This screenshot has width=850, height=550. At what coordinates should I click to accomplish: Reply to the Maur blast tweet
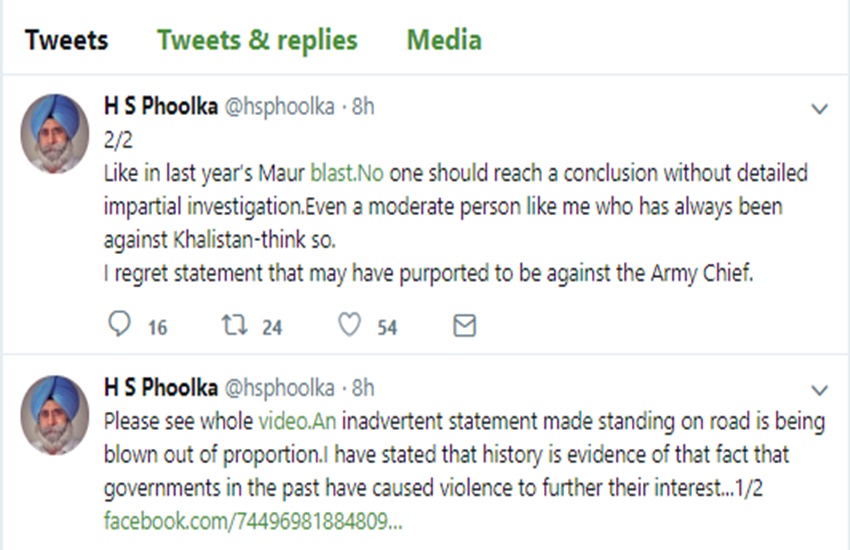[x=119, y=326]
